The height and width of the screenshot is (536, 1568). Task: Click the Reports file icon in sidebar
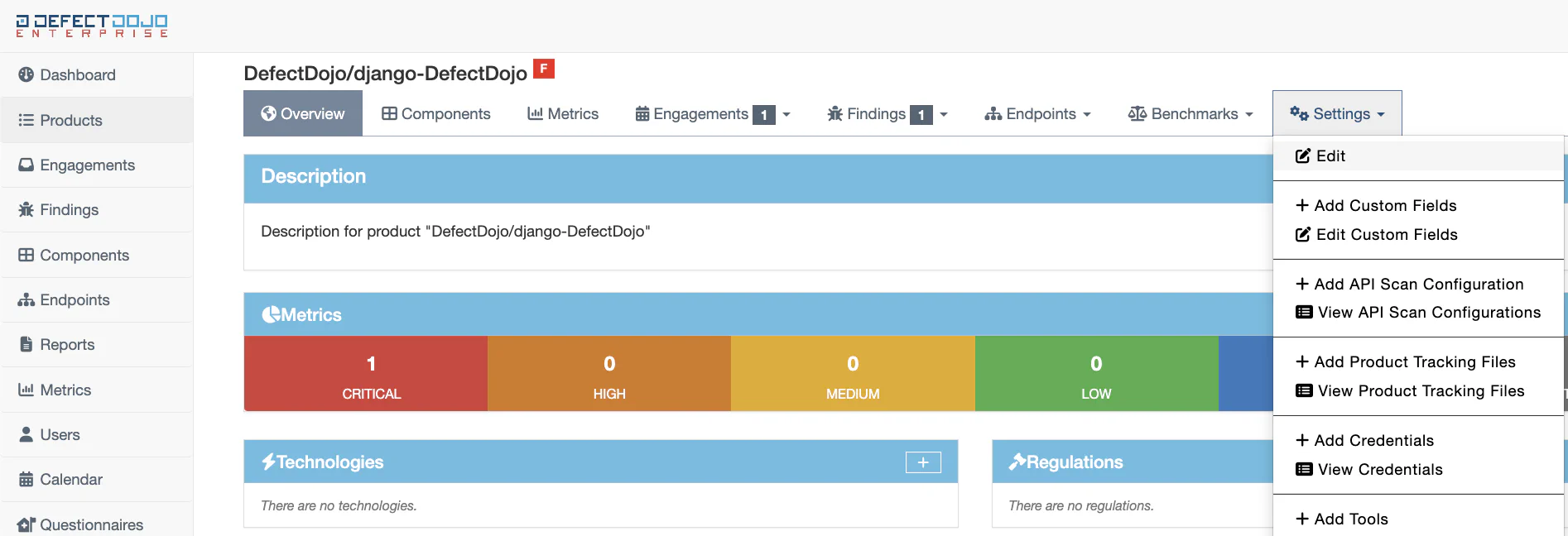coord(26,345)
